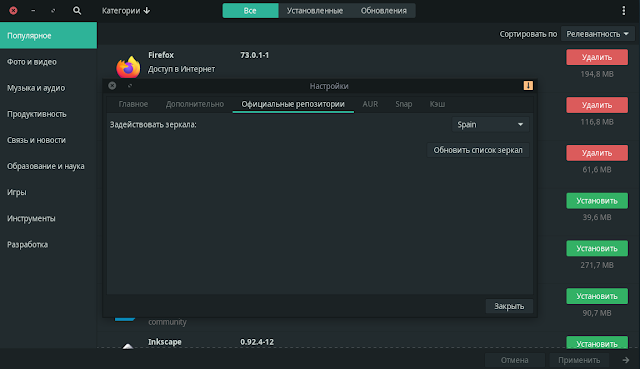Image resolution: width=640 pixels, height=369 pixels.
Task: Select the Продуктивность category
Action: (x=48, y=114)
